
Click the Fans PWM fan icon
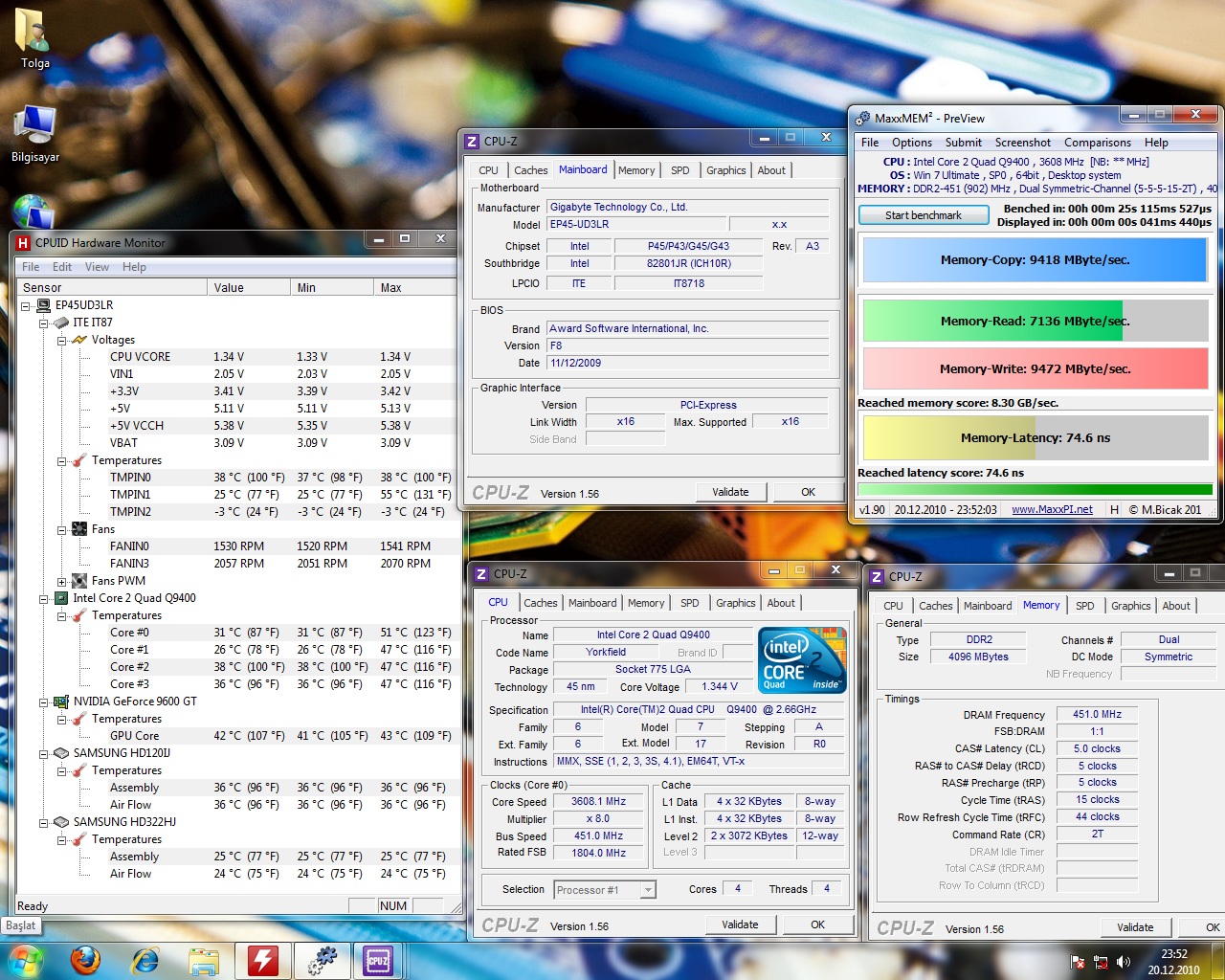point(80,581)
